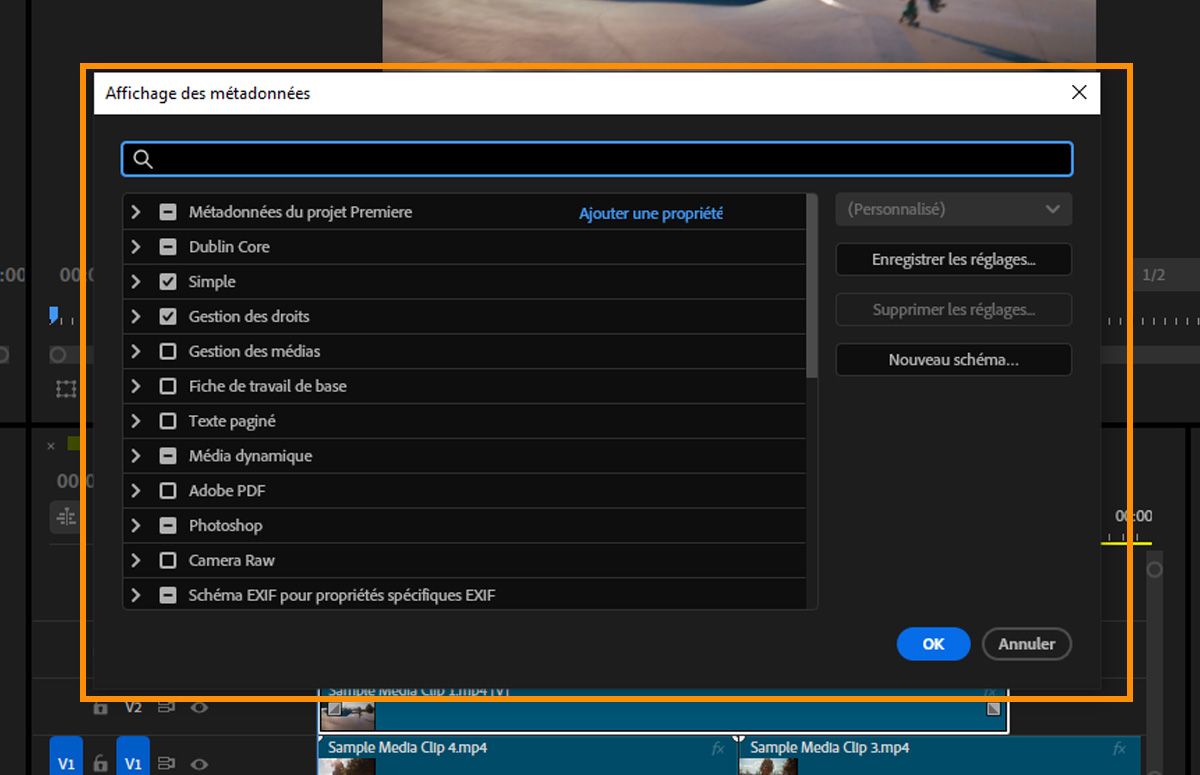Viewport: 1200px width, 775px height.
Task: Click the Annuler button
Action: click(1027, 644)
